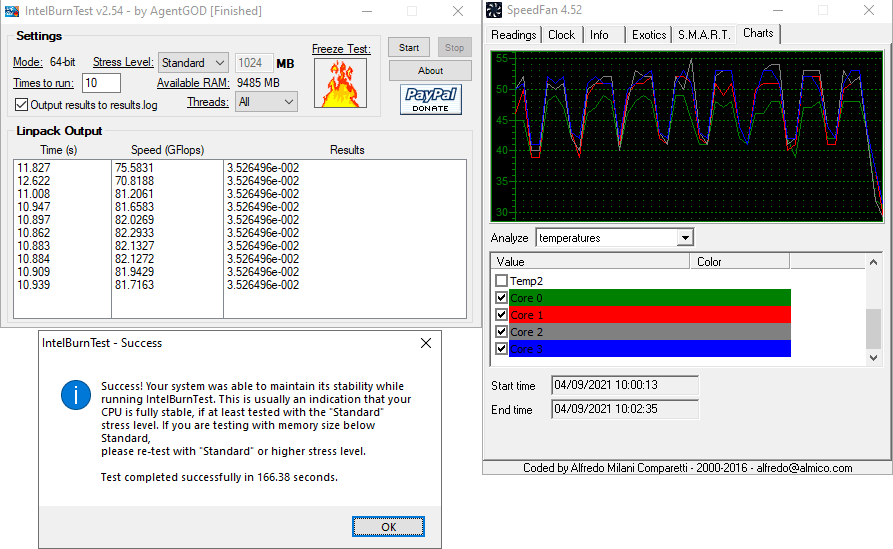Click the temperature chart area in SpeedFan
The image size is (893, 549).
tap(687, 136)
